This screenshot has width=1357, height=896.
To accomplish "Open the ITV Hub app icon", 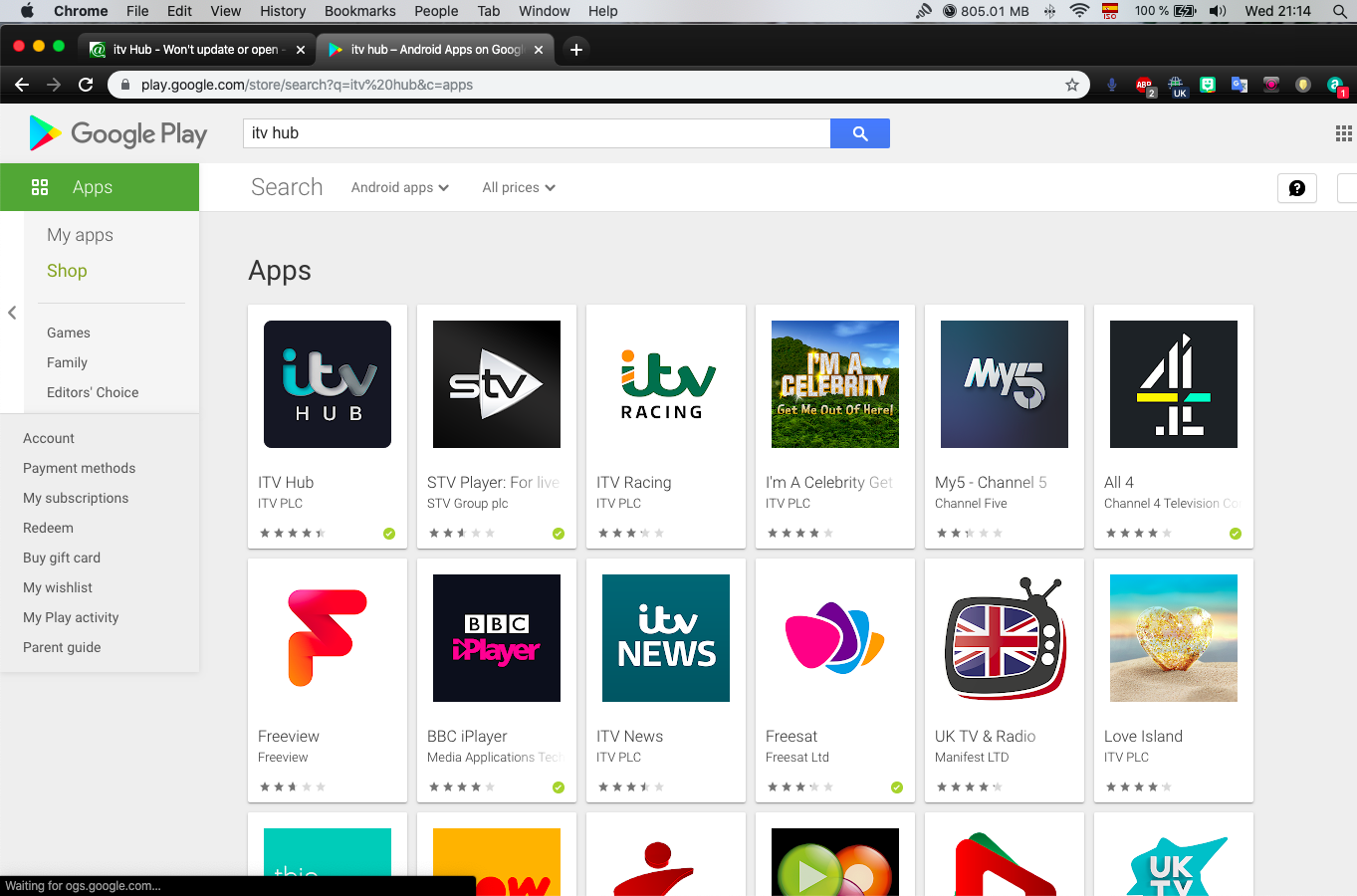I will pos(328,384).
